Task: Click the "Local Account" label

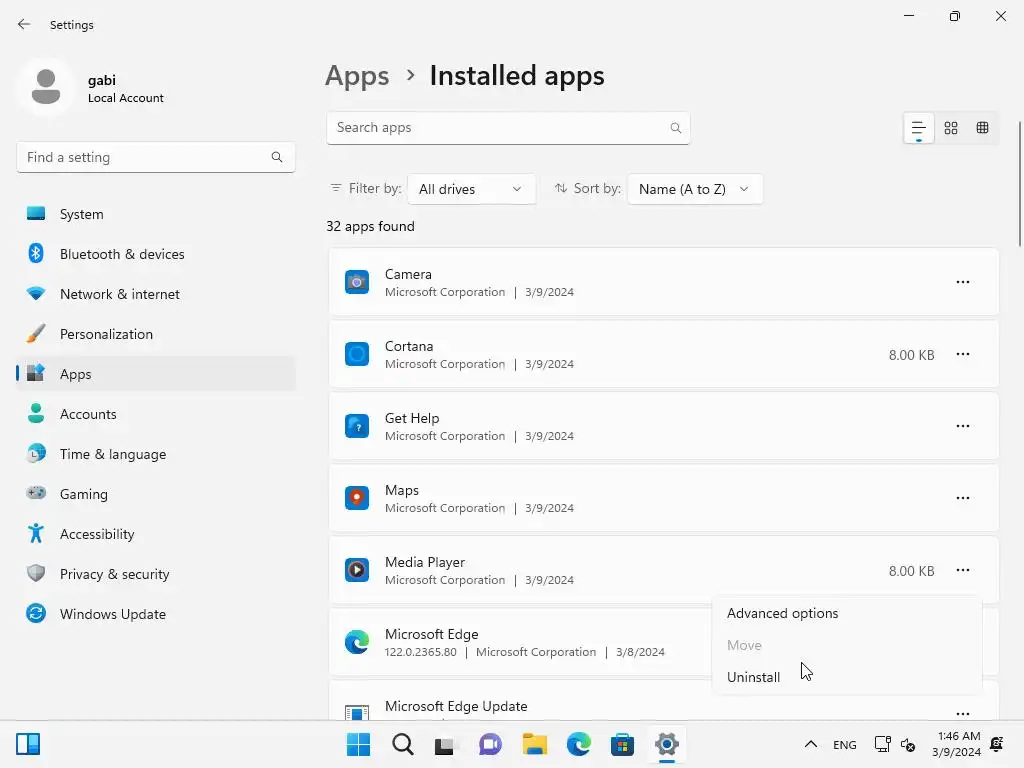Action: pos(126,98)
